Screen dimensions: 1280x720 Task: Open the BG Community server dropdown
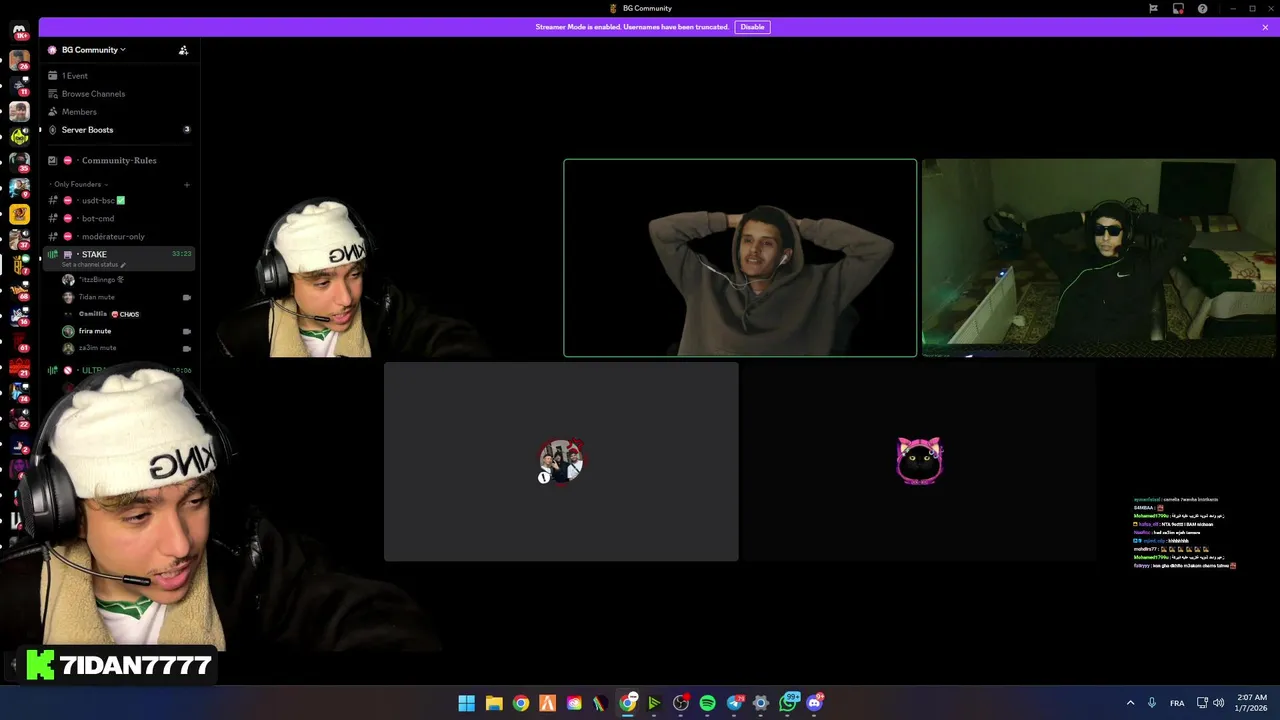click(93, 50)
